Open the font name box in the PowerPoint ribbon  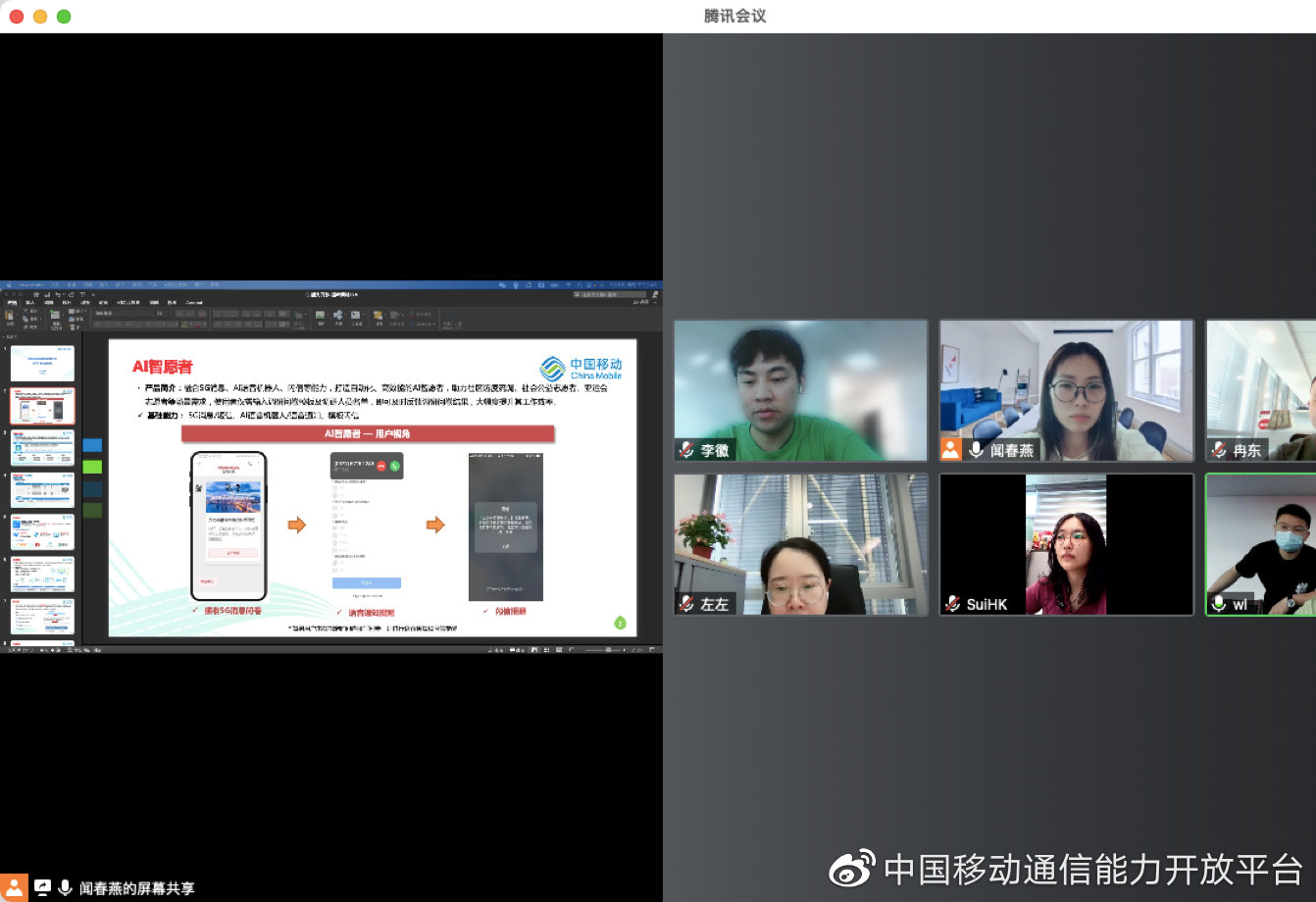[x=124, y=313]
